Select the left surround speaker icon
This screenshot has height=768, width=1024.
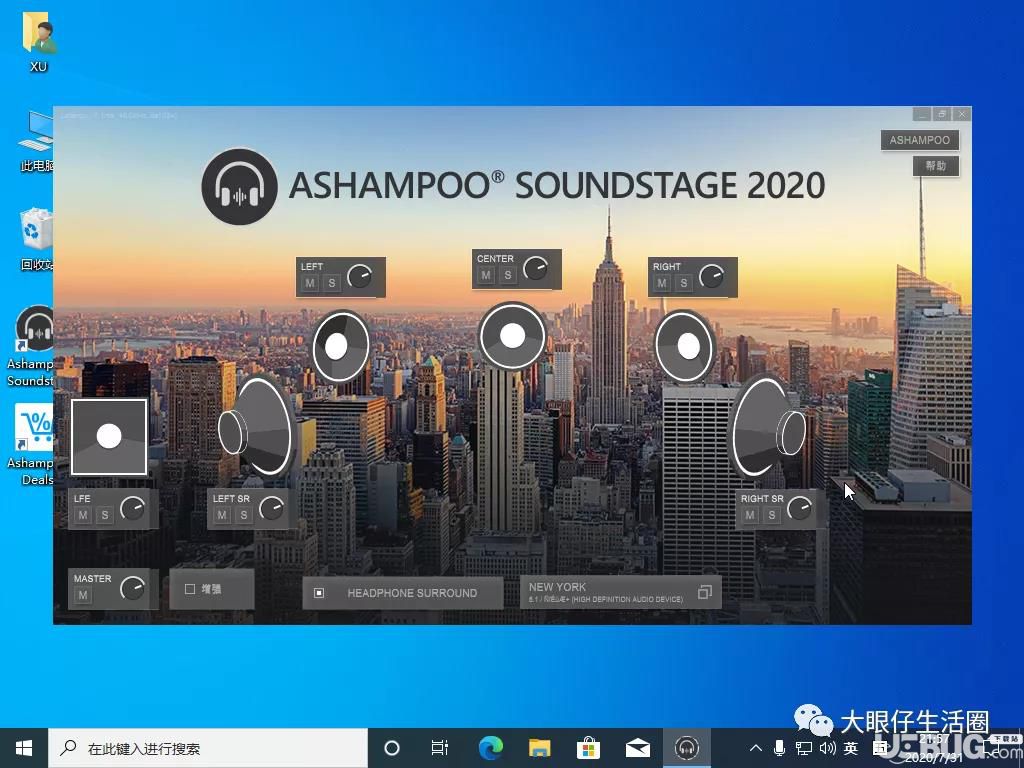[x=256, y=428]
